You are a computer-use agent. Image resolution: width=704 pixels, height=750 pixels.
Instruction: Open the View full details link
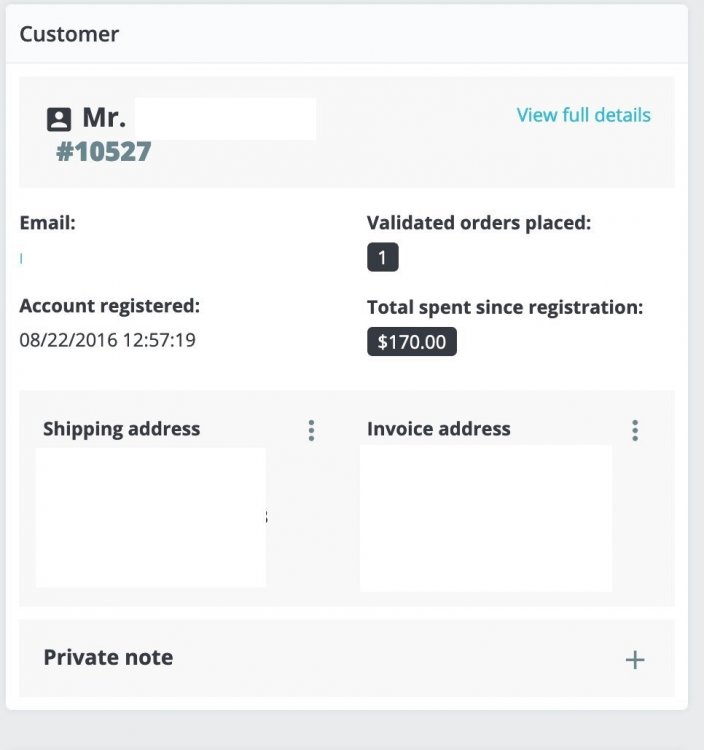pyautogui.click(x=583, y=115)
